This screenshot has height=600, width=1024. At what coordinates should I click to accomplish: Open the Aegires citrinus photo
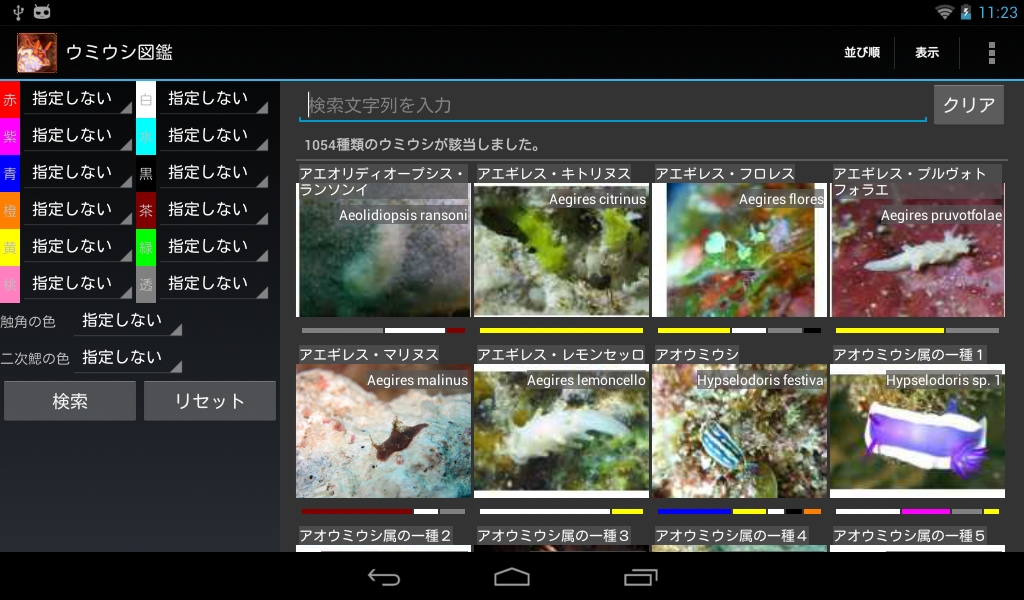pos(562,250)
